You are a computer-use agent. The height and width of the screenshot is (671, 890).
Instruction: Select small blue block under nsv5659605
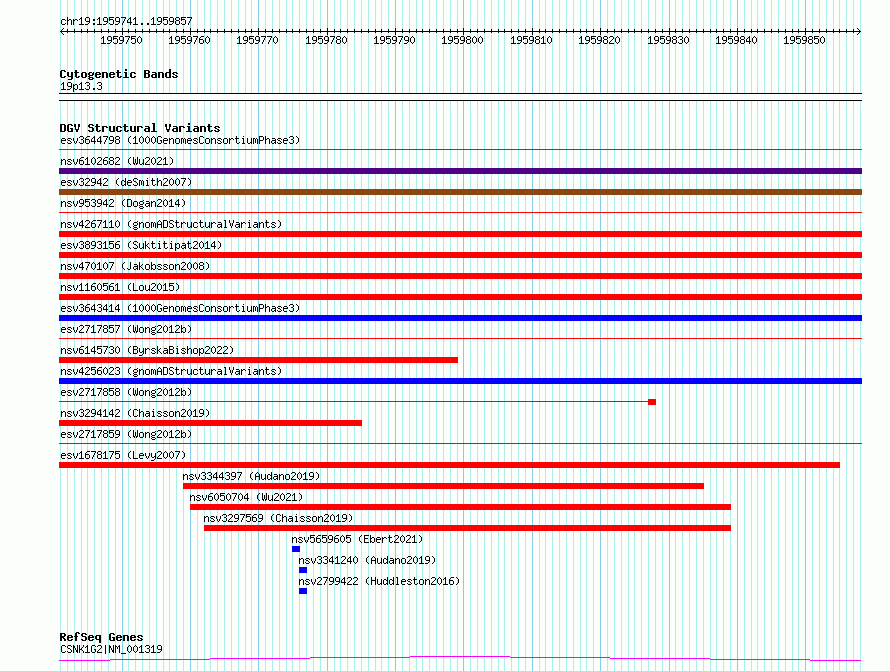[296, 549]
